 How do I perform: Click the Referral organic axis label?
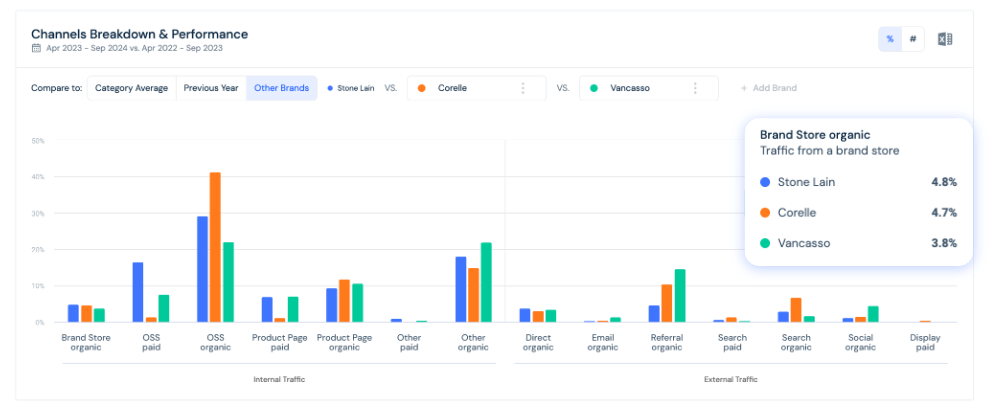tap(667, 342)
